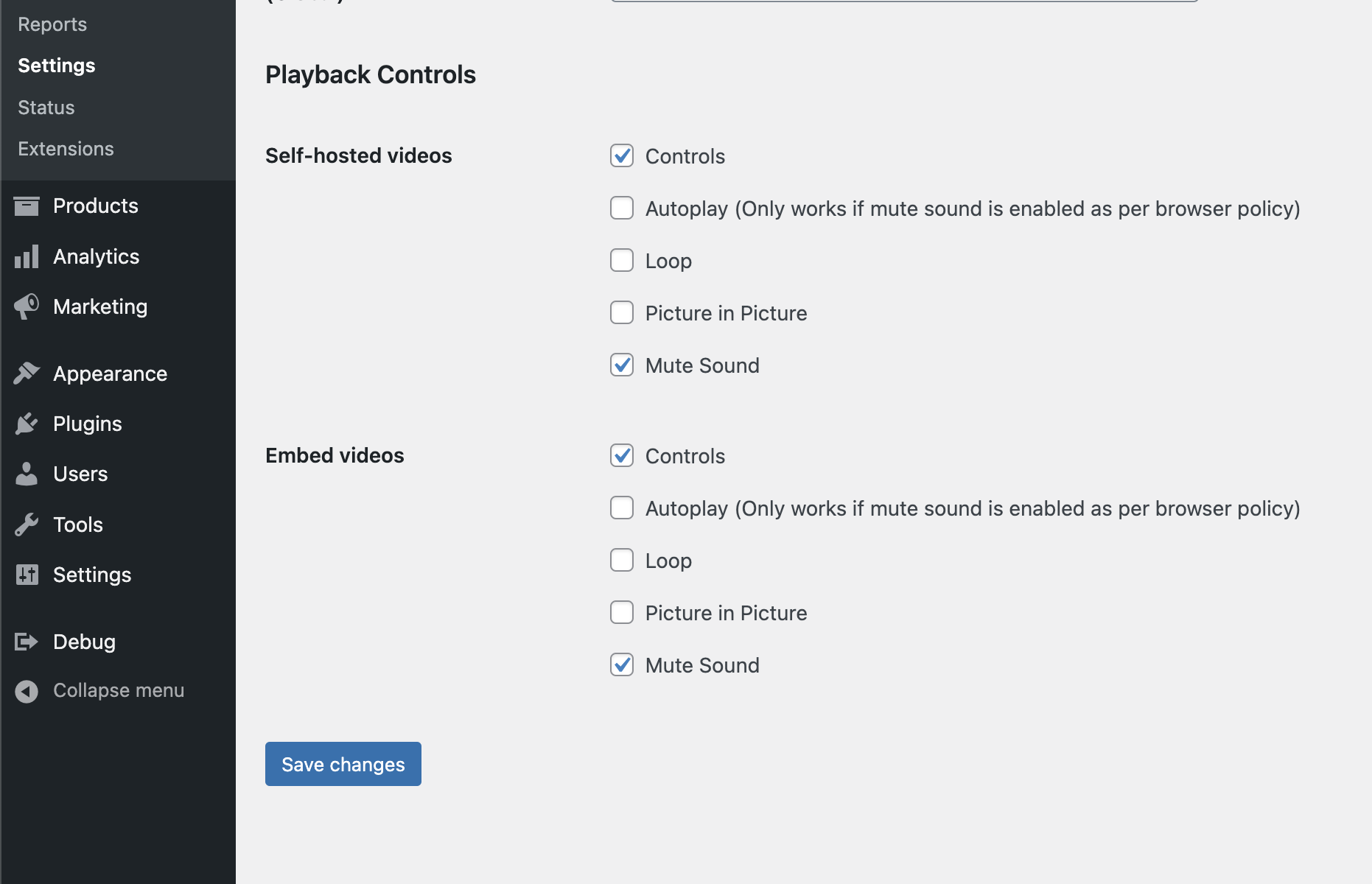Viewport: 1372px width, 884px height.
Task: Enable Loop for Embed videos
Action: 622,560
